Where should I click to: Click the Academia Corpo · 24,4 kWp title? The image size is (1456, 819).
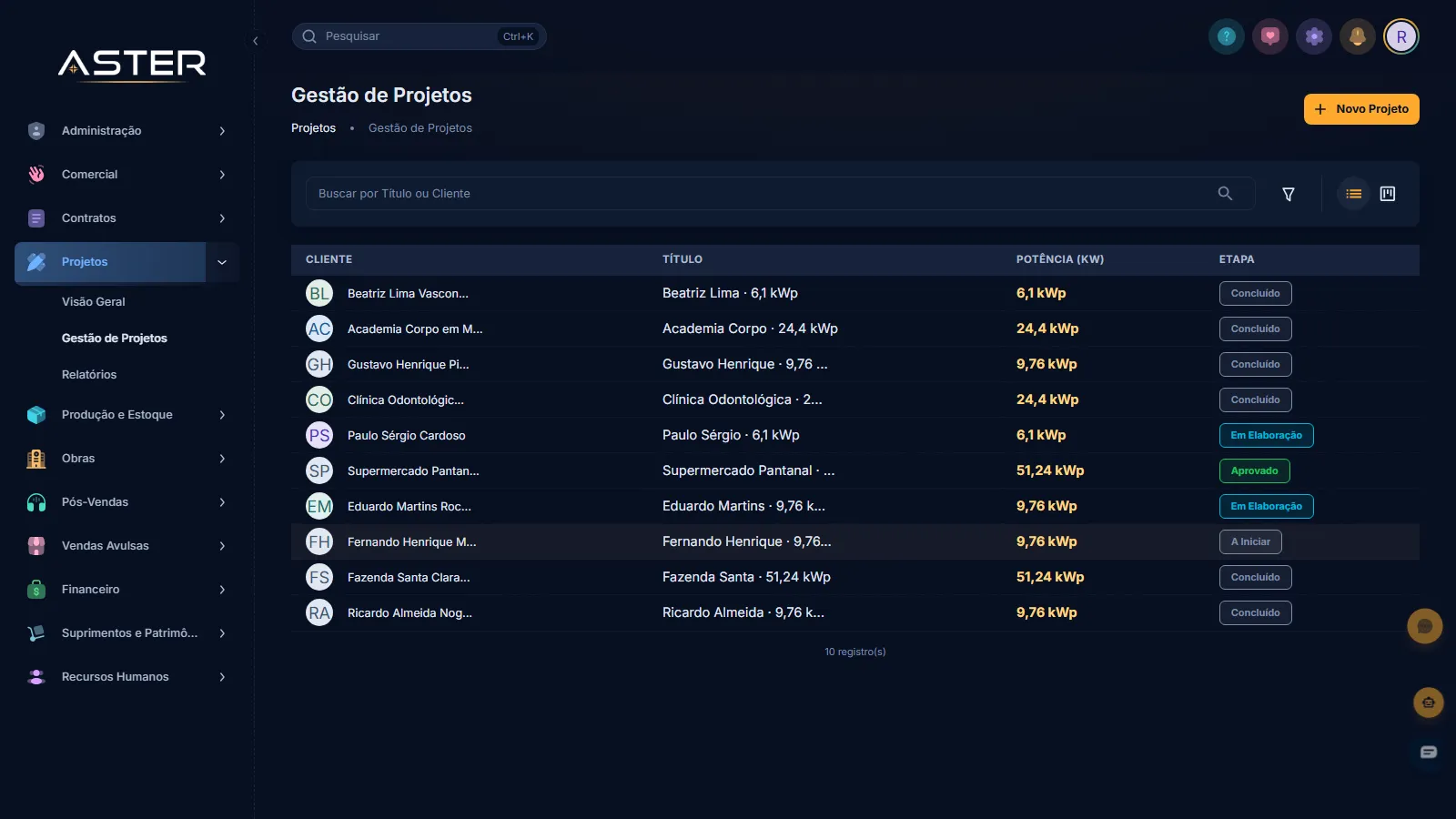tap(750, 329)
